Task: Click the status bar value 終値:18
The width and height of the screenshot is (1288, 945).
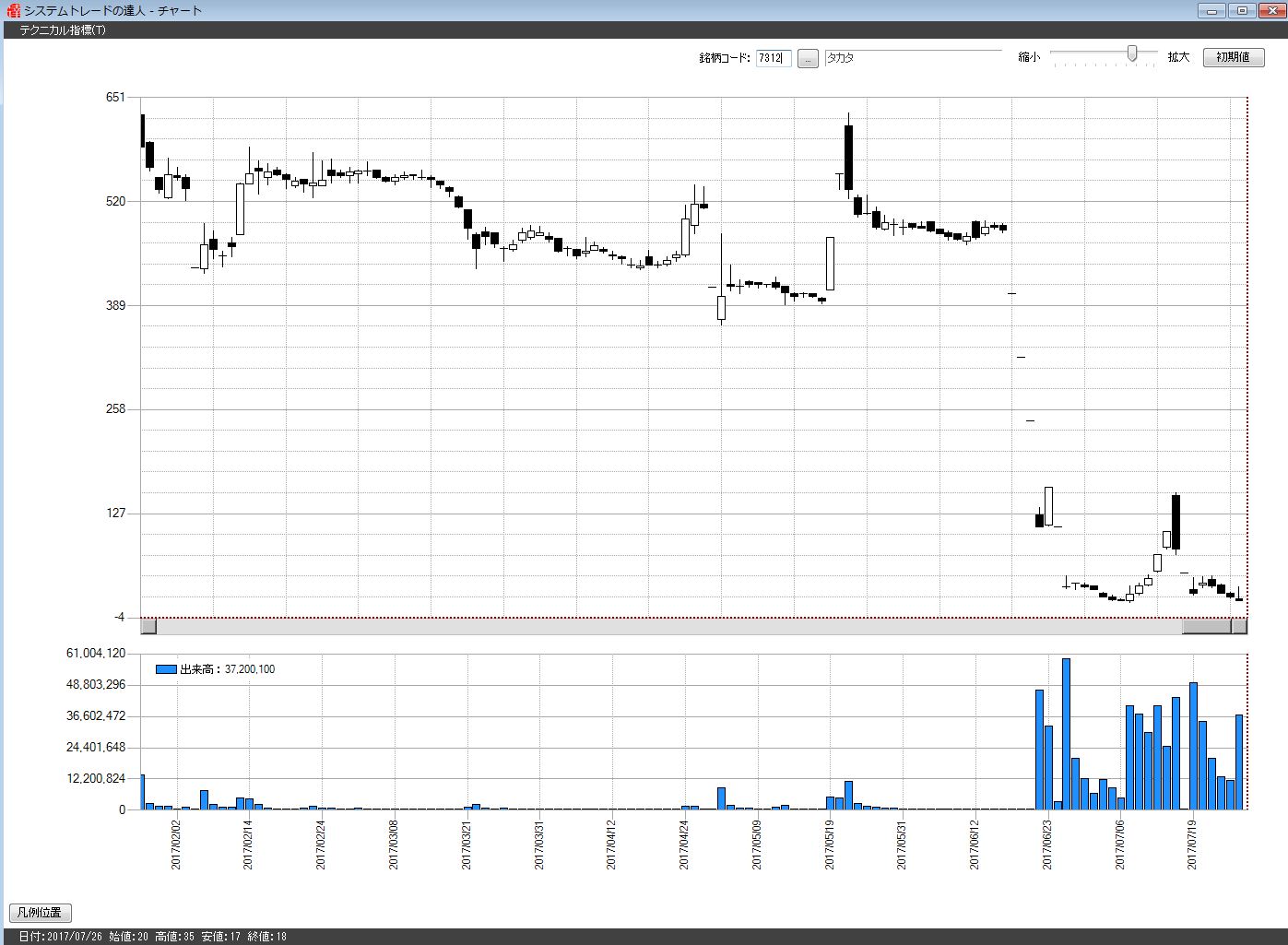Action: tap(267, 937)
